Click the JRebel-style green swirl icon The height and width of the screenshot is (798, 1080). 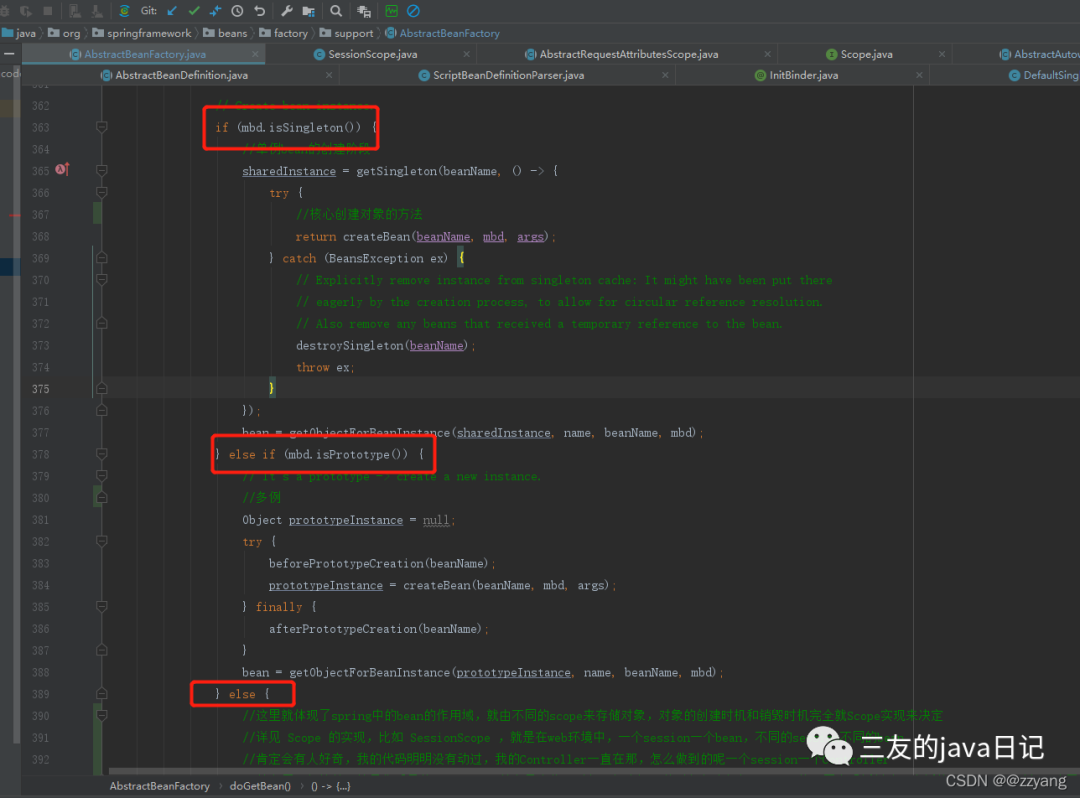pyautogui.click(x=124, y=11)
